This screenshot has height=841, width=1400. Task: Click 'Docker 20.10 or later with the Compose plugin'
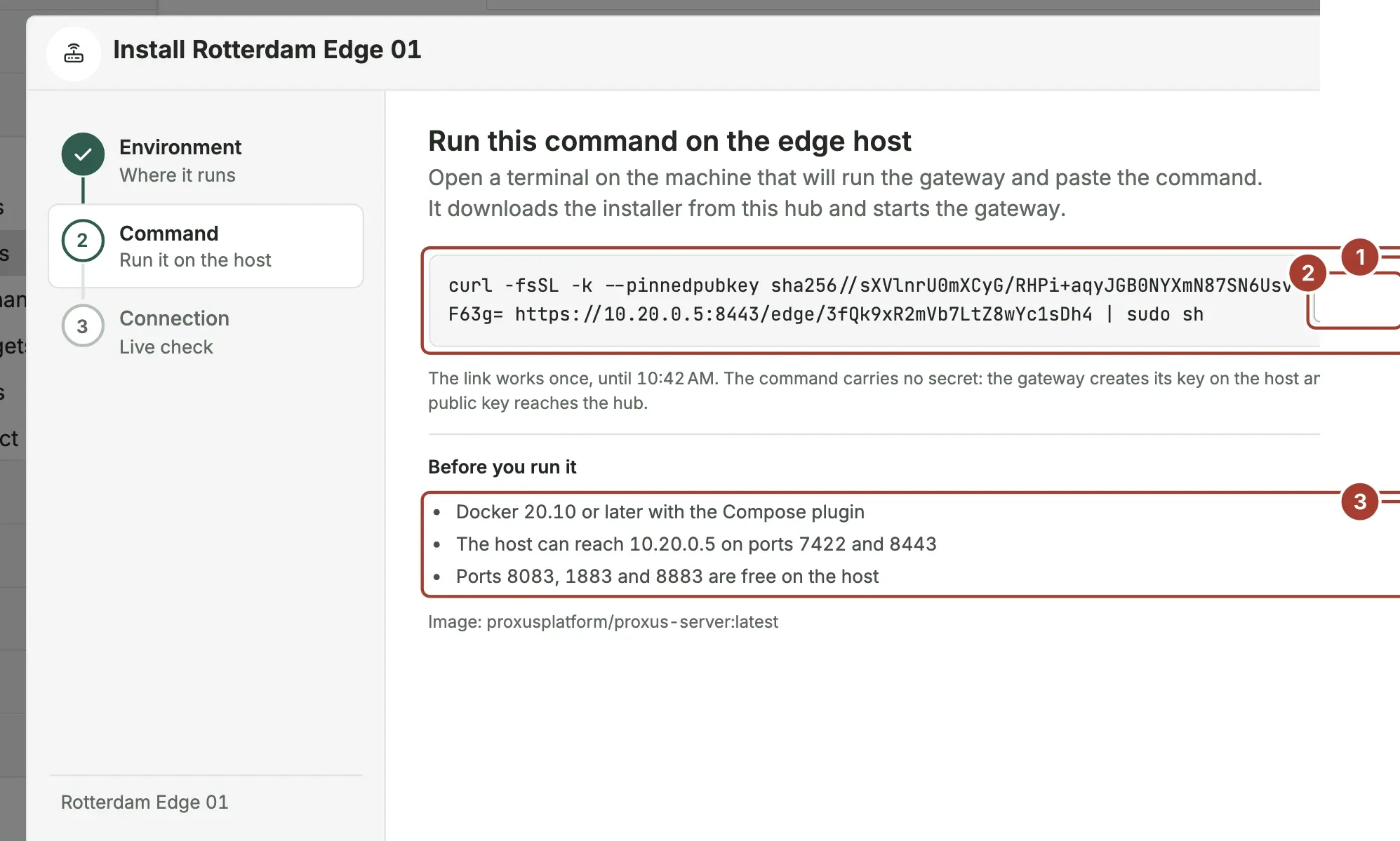pyautogui.click(x=660, y=512)
